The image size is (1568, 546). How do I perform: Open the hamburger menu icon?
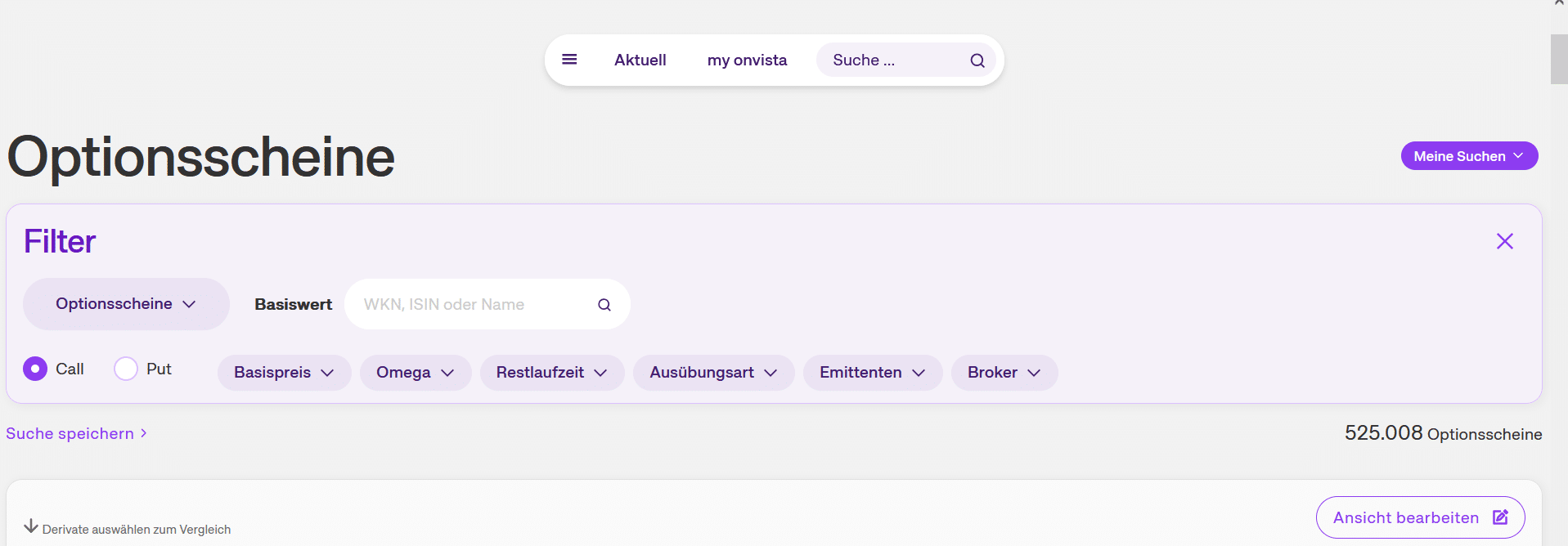point(569,60)
